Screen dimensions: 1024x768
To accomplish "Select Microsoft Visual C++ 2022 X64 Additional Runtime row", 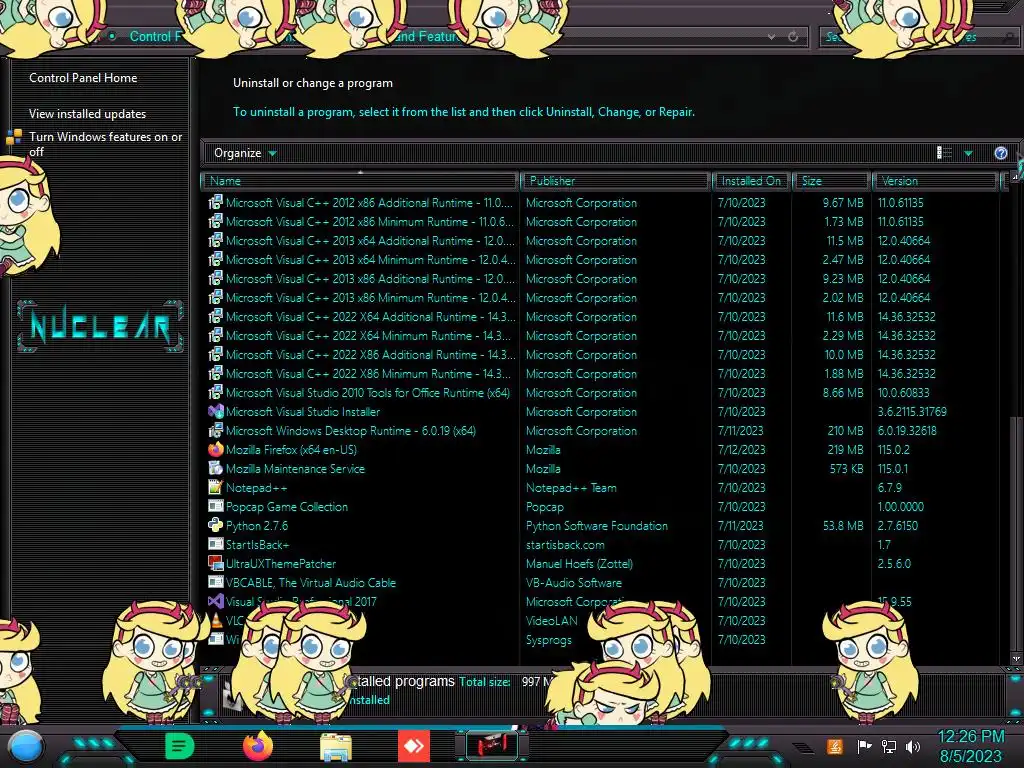I will click(x=601, y=316).
